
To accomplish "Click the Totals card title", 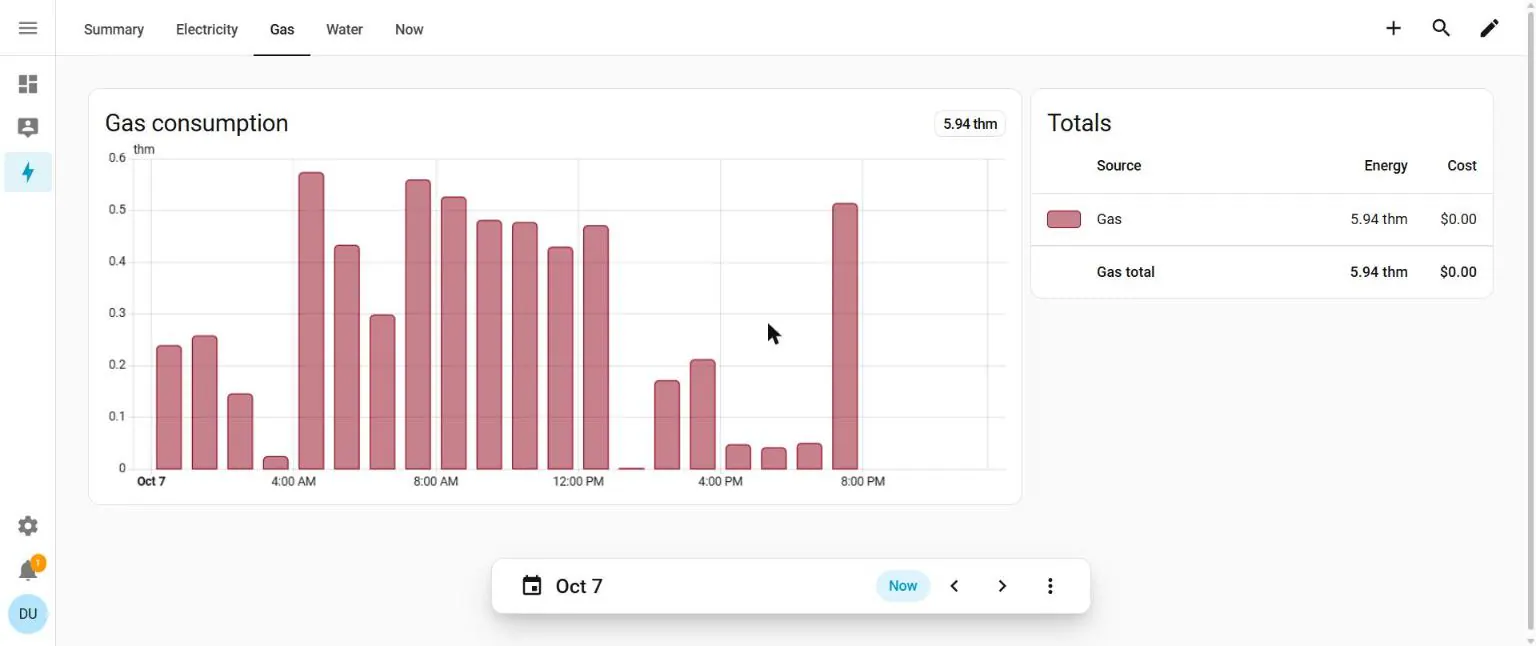I will click(1079, 123).
